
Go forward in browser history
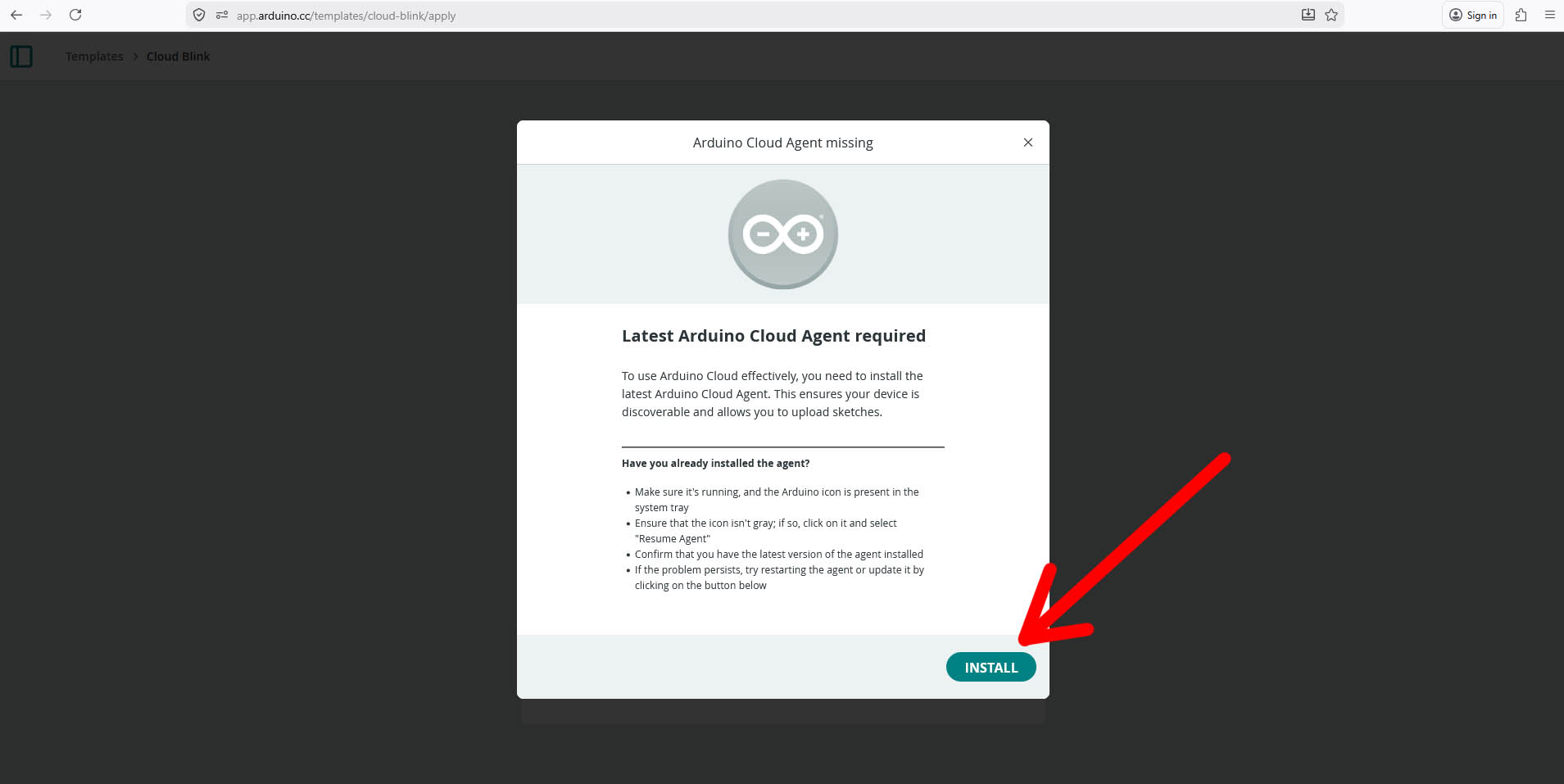46,15
